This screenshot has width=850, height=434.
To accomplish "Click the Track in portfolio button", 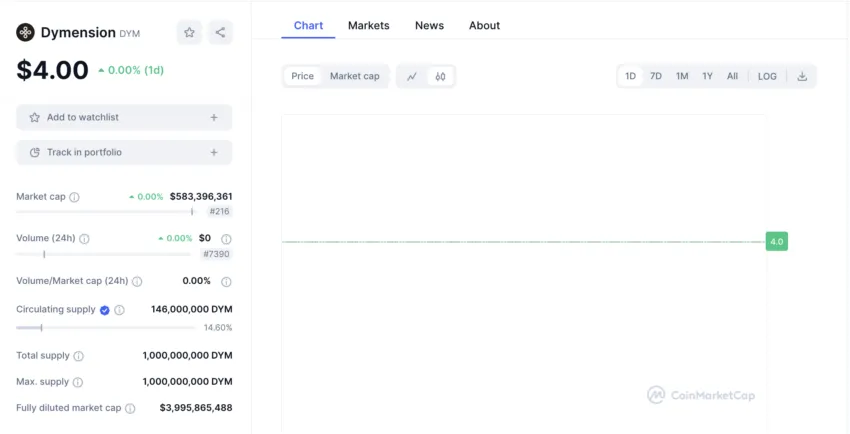I will click(x=124, y=153).
